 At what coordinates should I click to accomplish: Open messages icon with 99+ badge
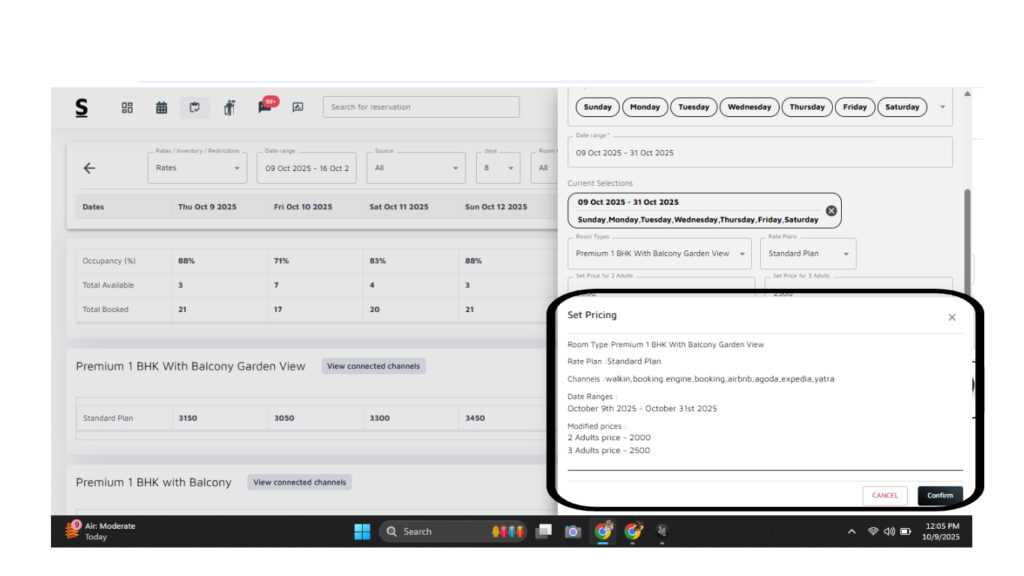pos(265,107)
